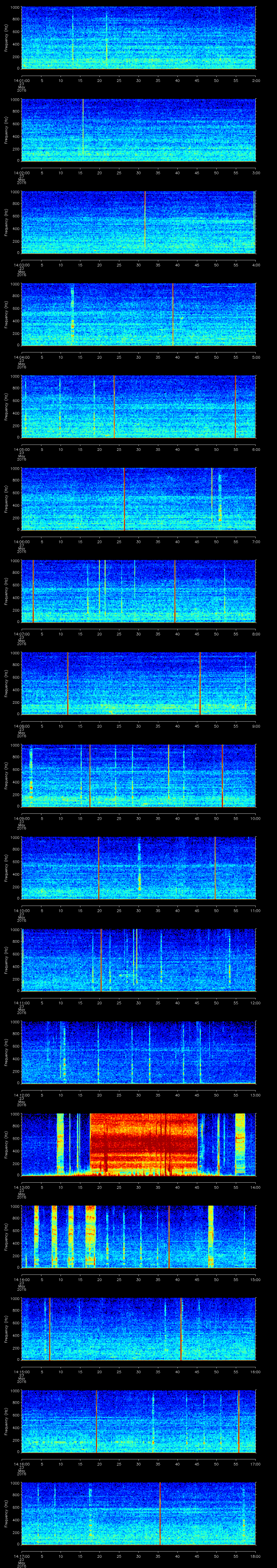Image resolution: width=277 pixels, height=1568 pixels.
Task: Select red marker at 56 seconds in 14:16 spectrogram
Action: click(x=239, y=1421)
